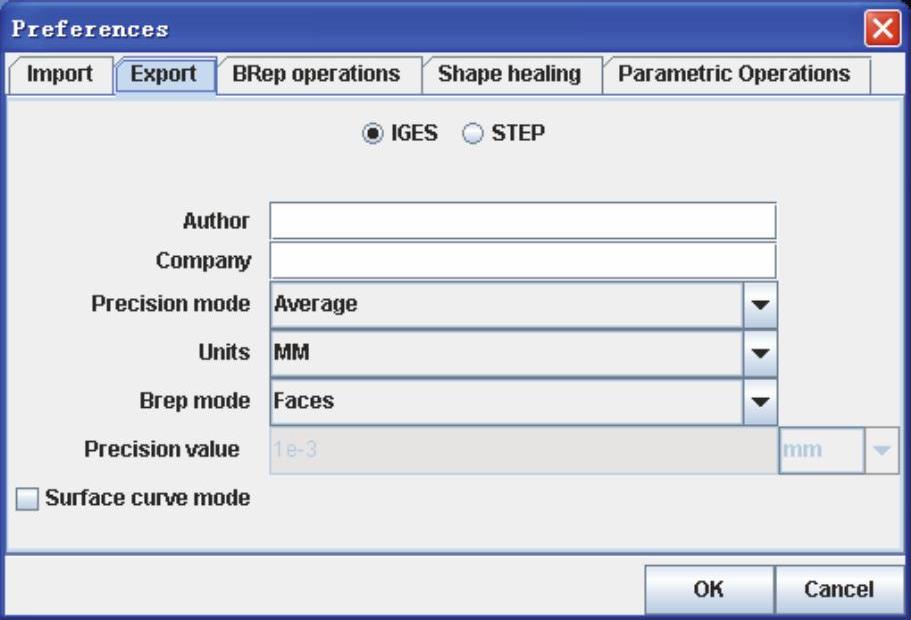The height and width of the screenshot is (620, 911).
Task: Click inside the Author text field
Action: click(x=522, y=221)
